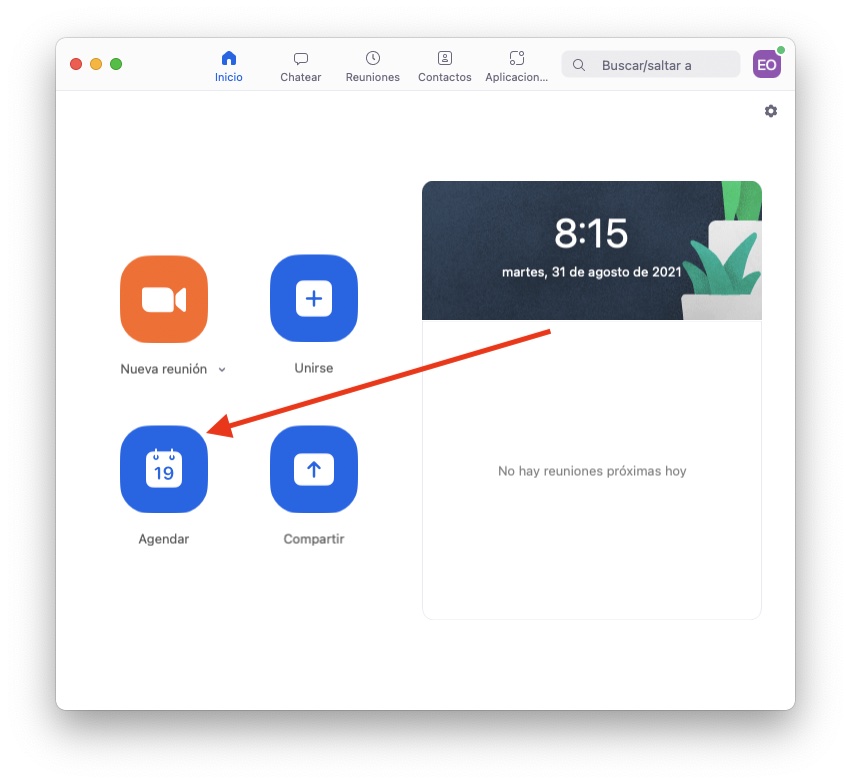Open the EO profile avatar
The height and width of the screenshot is (784, 851).
click(x=767, y=65)
